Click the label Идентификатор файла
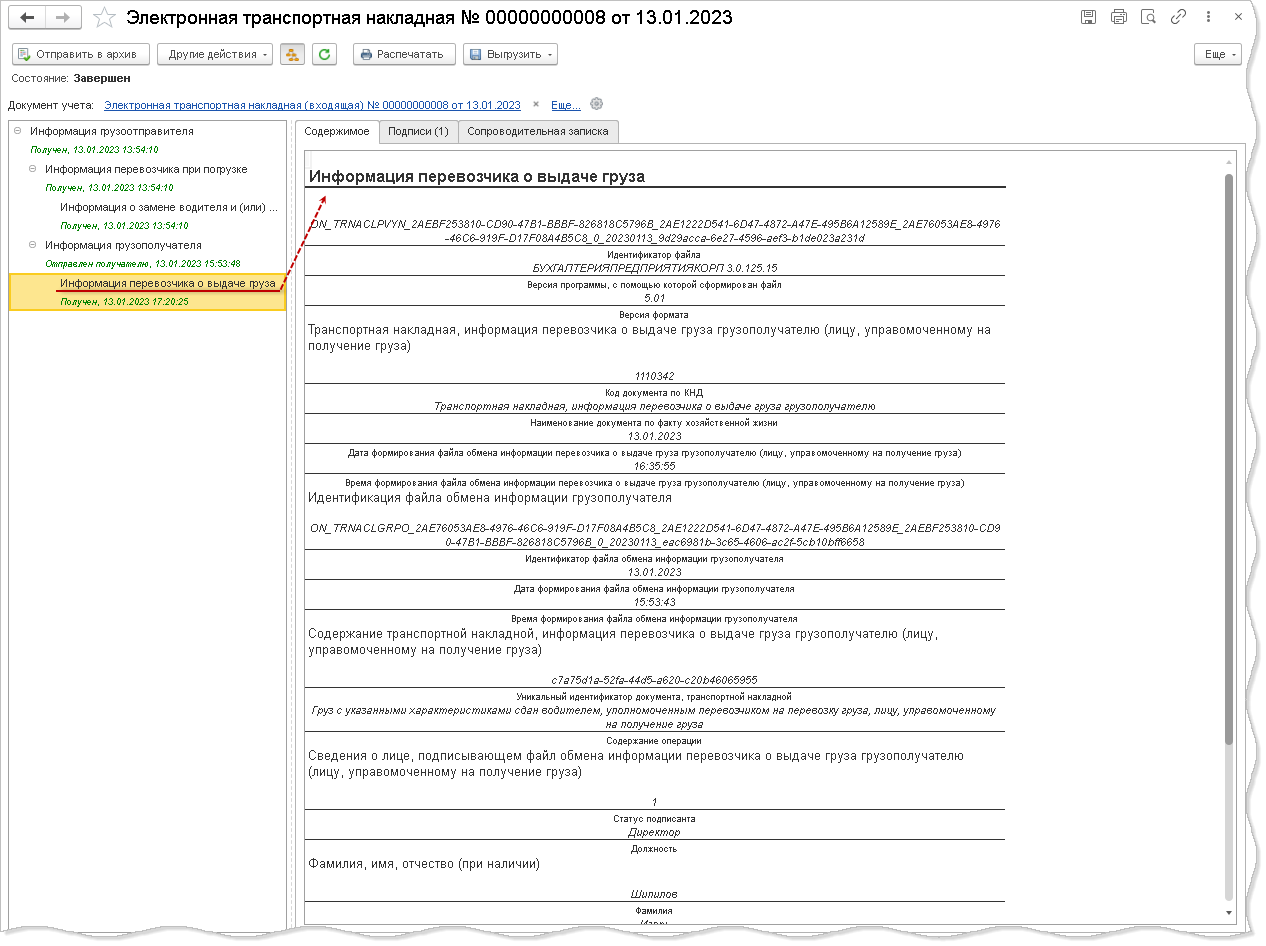1266x946 pixels. [655, 255]
